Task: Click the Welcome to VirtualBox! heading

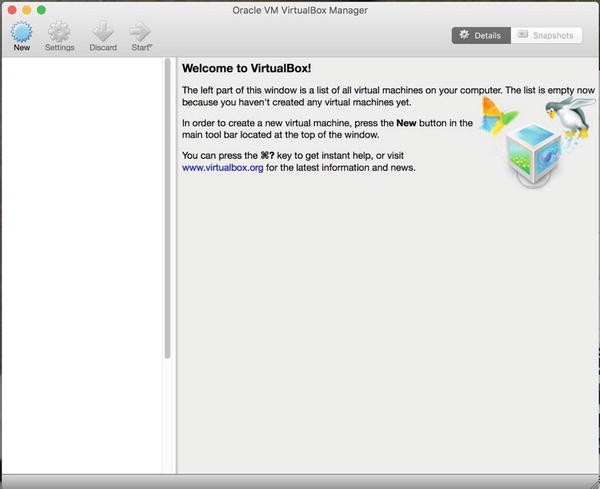Action: (246, 68)
